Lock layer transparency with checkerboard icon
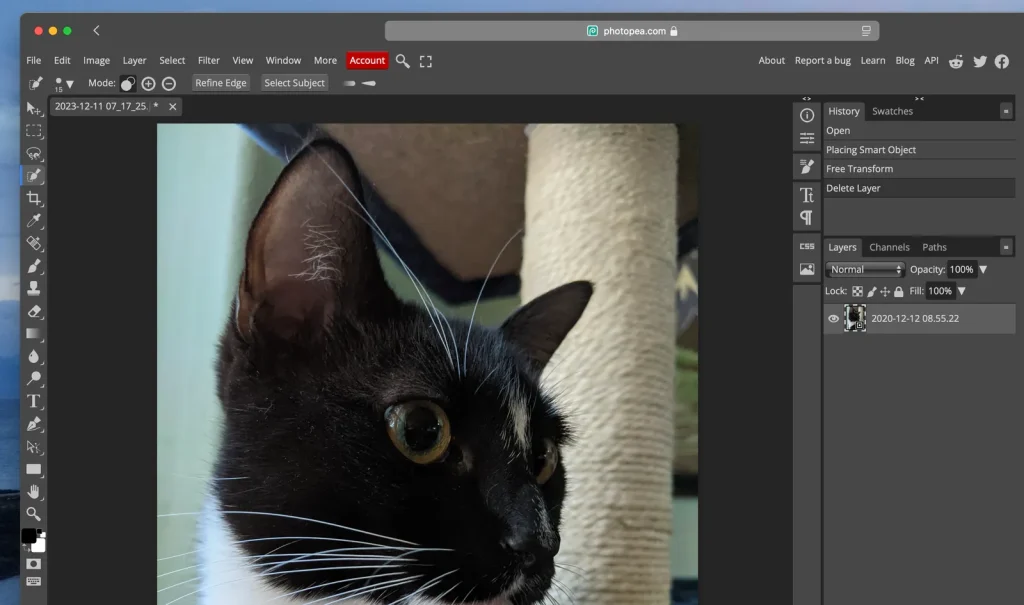 pos(858,291)
